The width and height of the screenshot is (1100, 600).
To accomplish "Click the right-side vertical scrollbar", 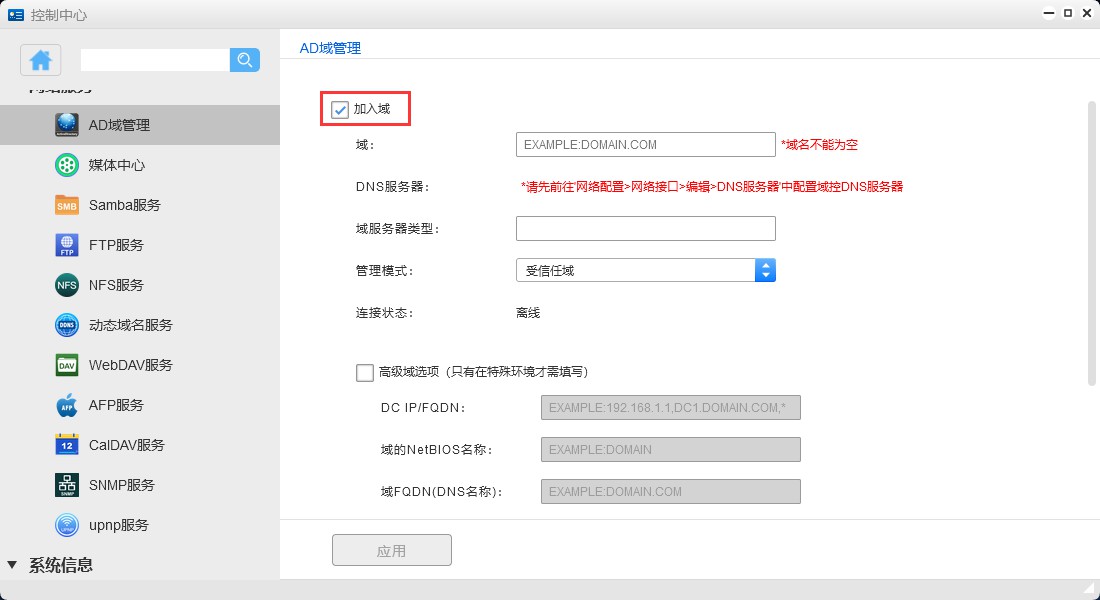I will pos(1092,242).
